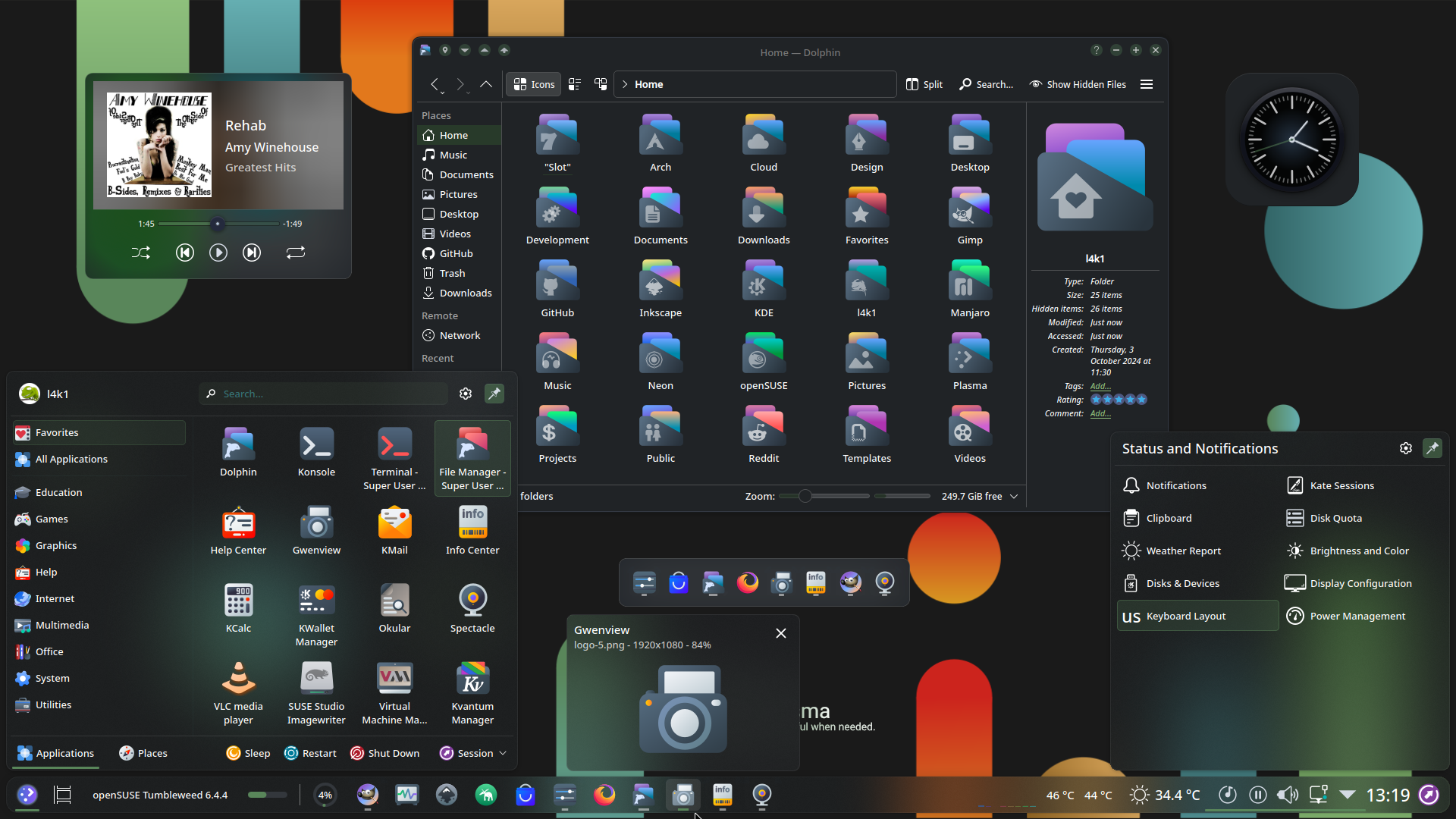This screenshot has height=819, width=1456.
Task: Go back in Dolphin navigation
Action: (435, 84)
